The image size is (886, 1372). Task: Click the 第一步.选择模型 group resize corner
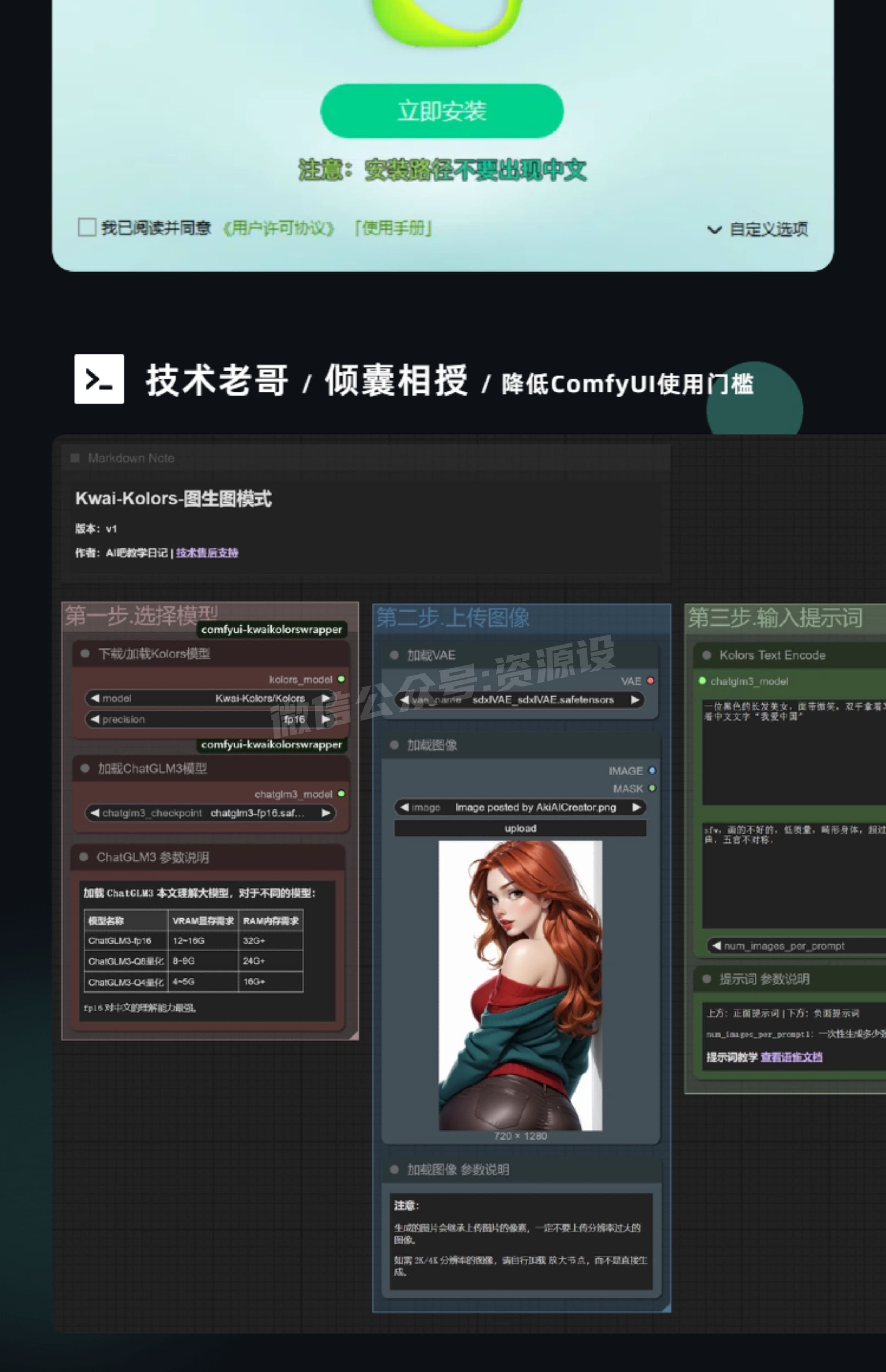pos(354,1035)
